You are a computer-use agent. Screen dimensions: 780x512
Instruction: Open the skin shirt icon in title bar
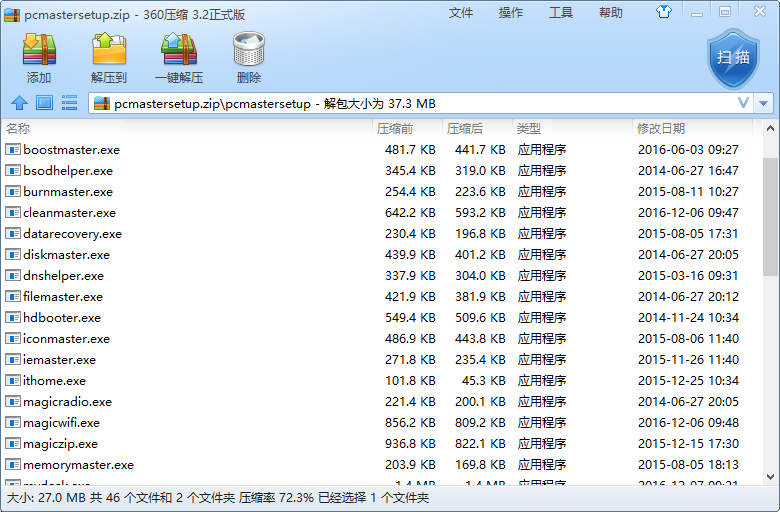click(x=664, y=11)
